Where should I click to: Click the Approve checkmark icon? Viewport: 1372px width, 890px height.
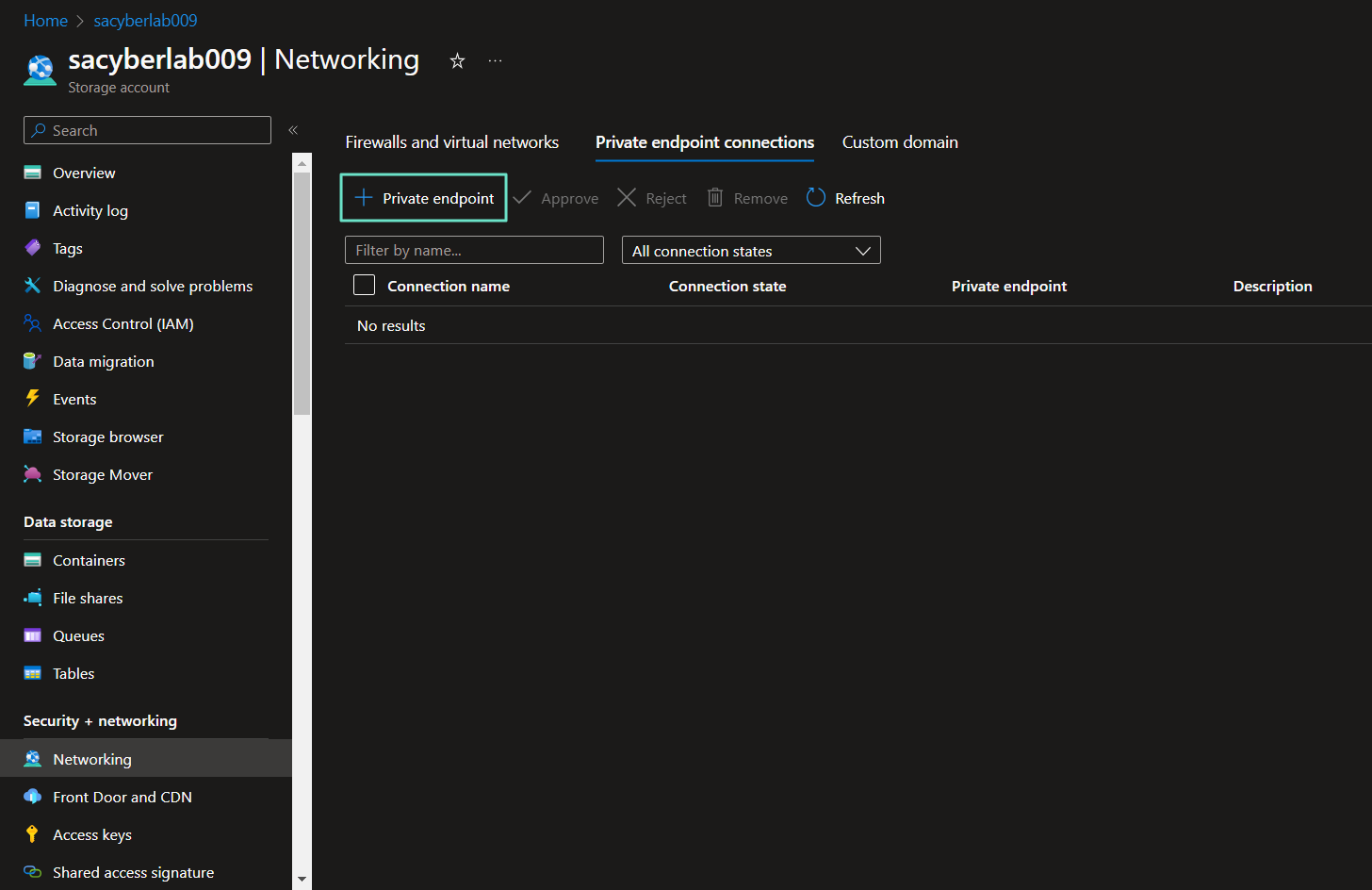pyautogui.click(x=522, y=197)
